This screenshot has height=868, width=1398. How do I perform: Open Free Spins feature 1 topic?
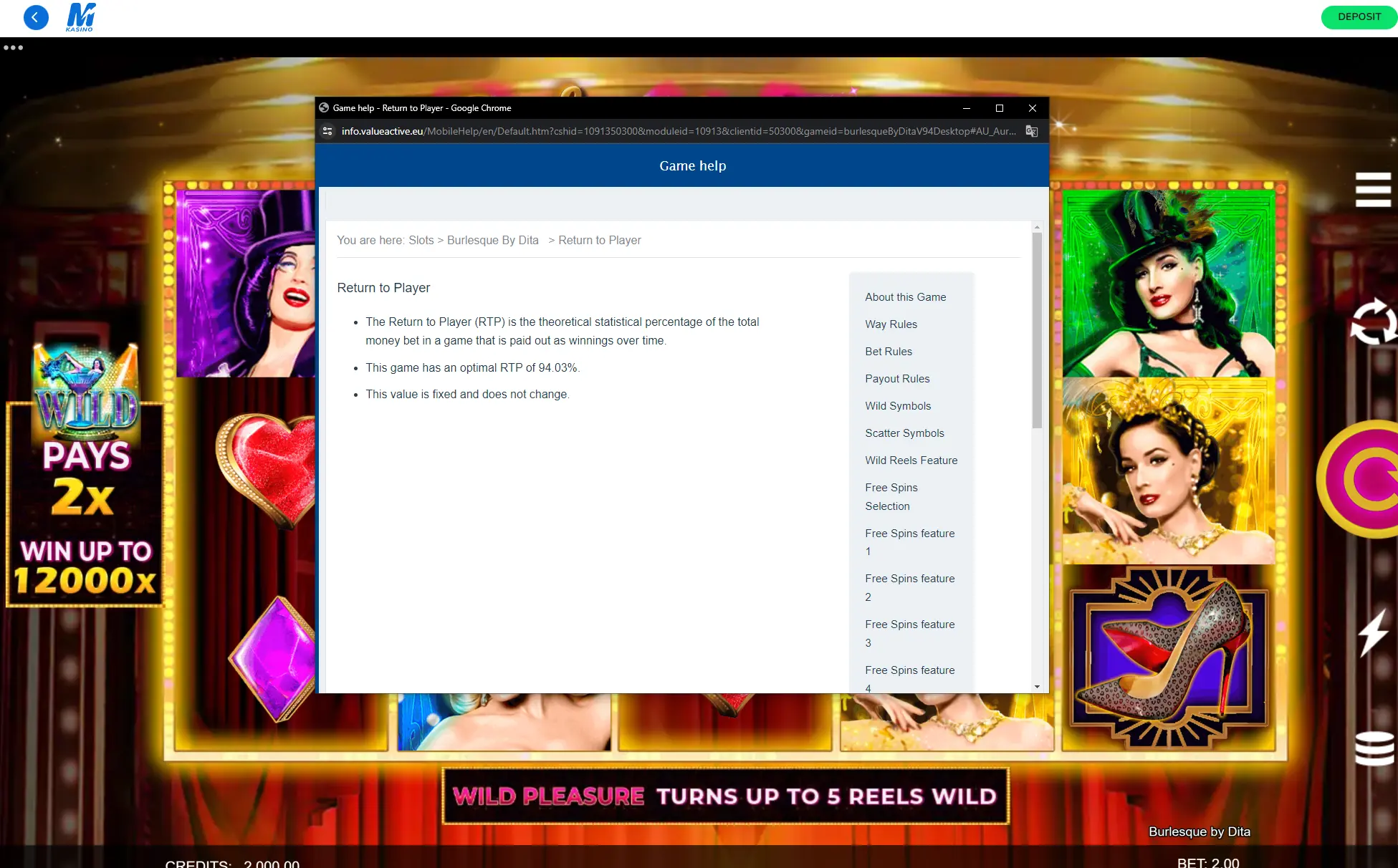(x=909, y=542)
